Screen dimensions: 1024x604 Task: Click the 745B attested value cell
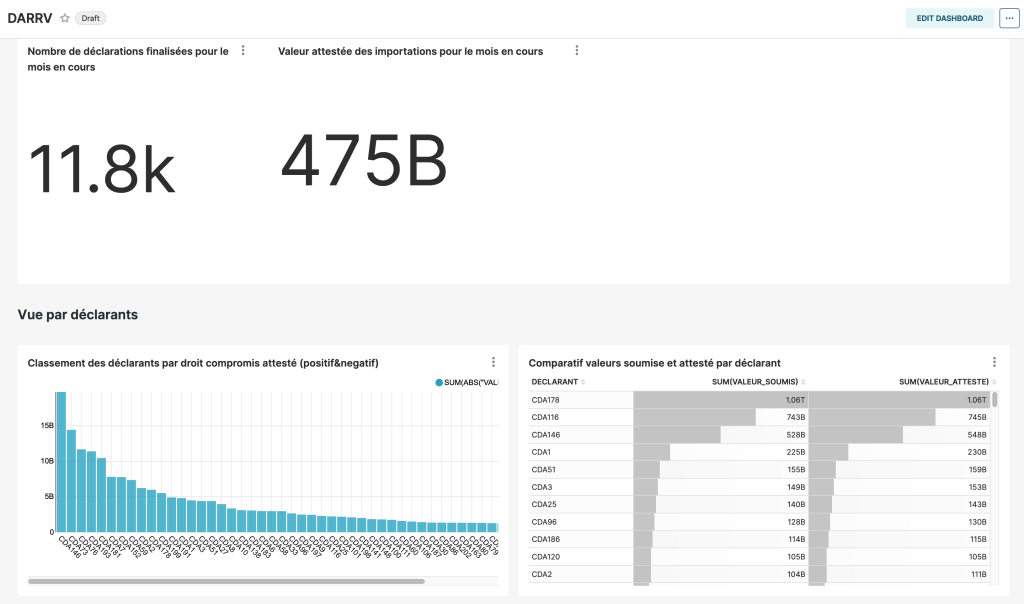(x=900, y=417)
